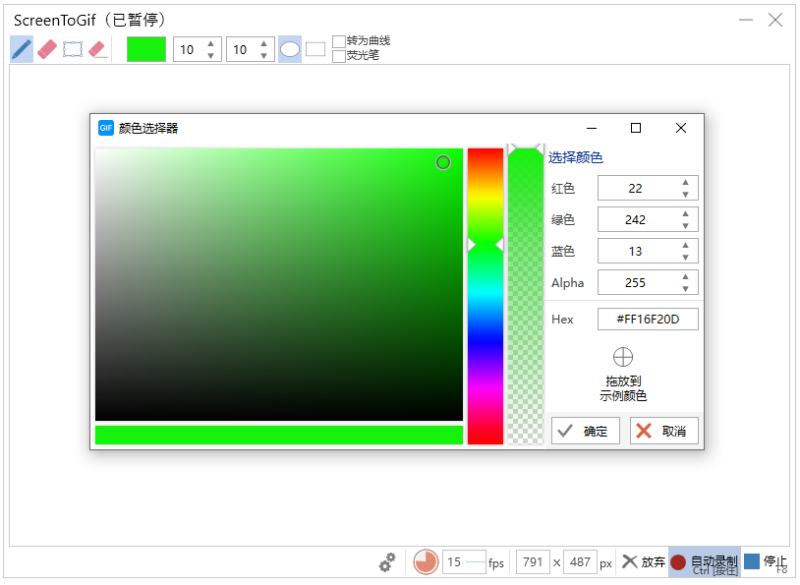
Task: Click the current color preview bar
Action: tap(279, 435)
